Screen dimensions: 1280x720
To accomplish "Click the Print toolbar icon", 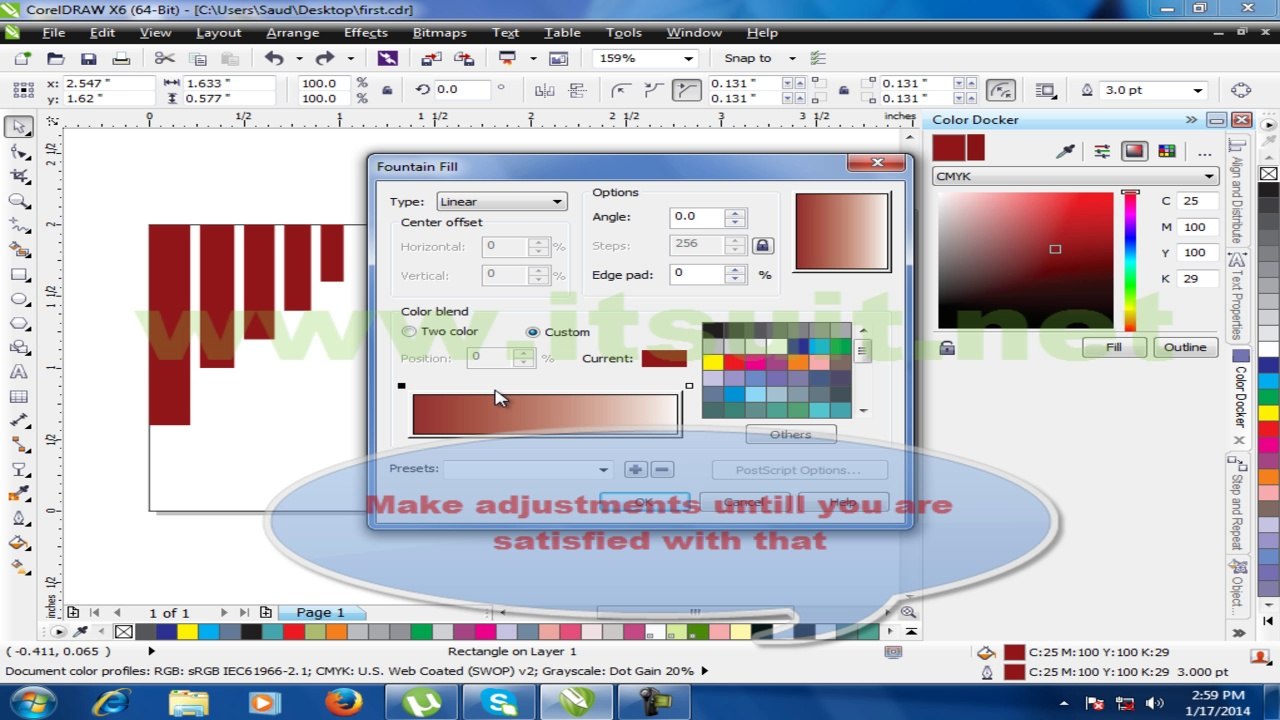I will click(x=121, y=59).
